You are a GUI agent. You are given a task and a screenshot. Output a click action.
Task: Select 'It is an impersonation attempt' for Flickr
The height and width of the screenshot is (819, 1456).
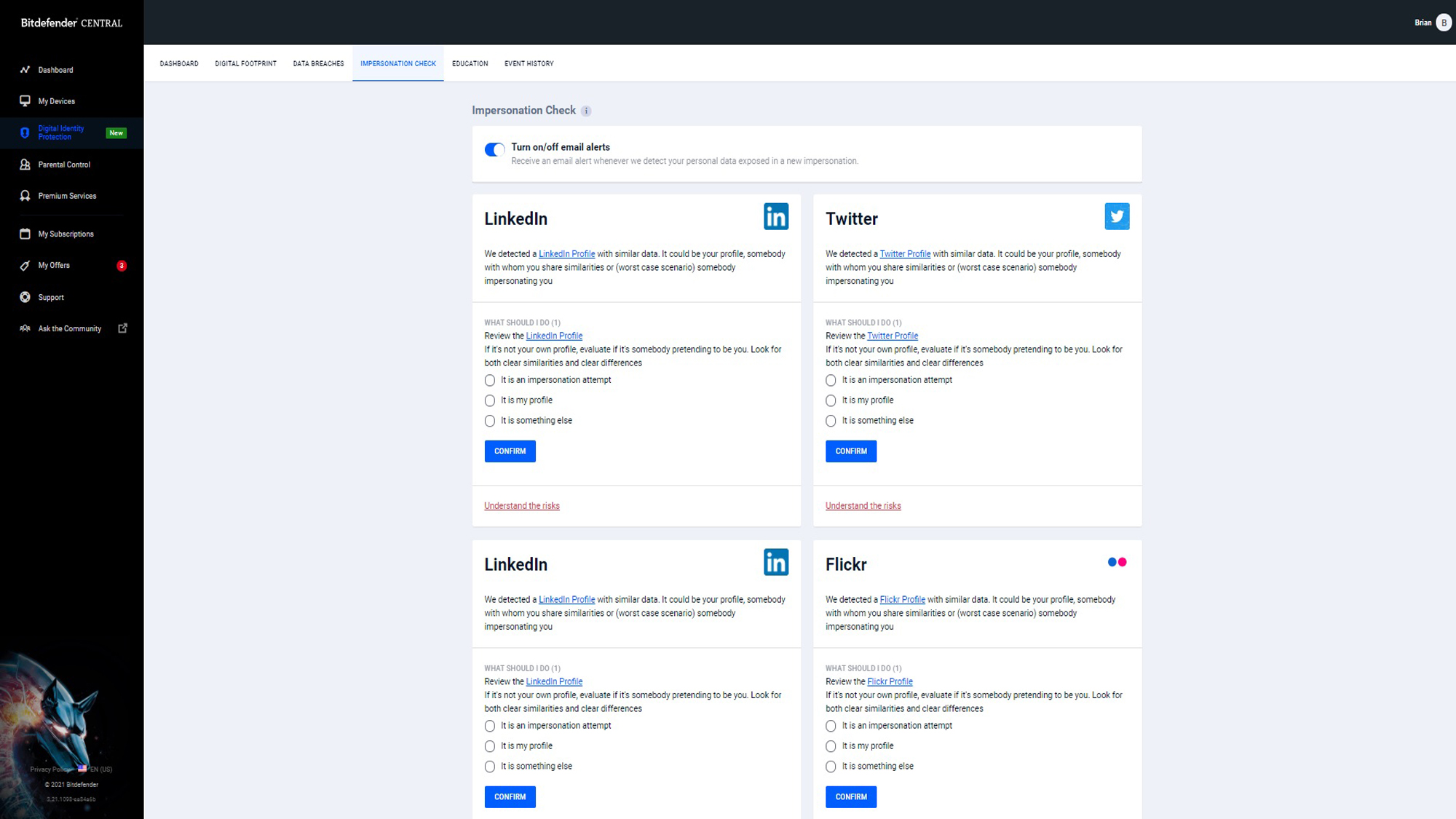pos(831,726)
